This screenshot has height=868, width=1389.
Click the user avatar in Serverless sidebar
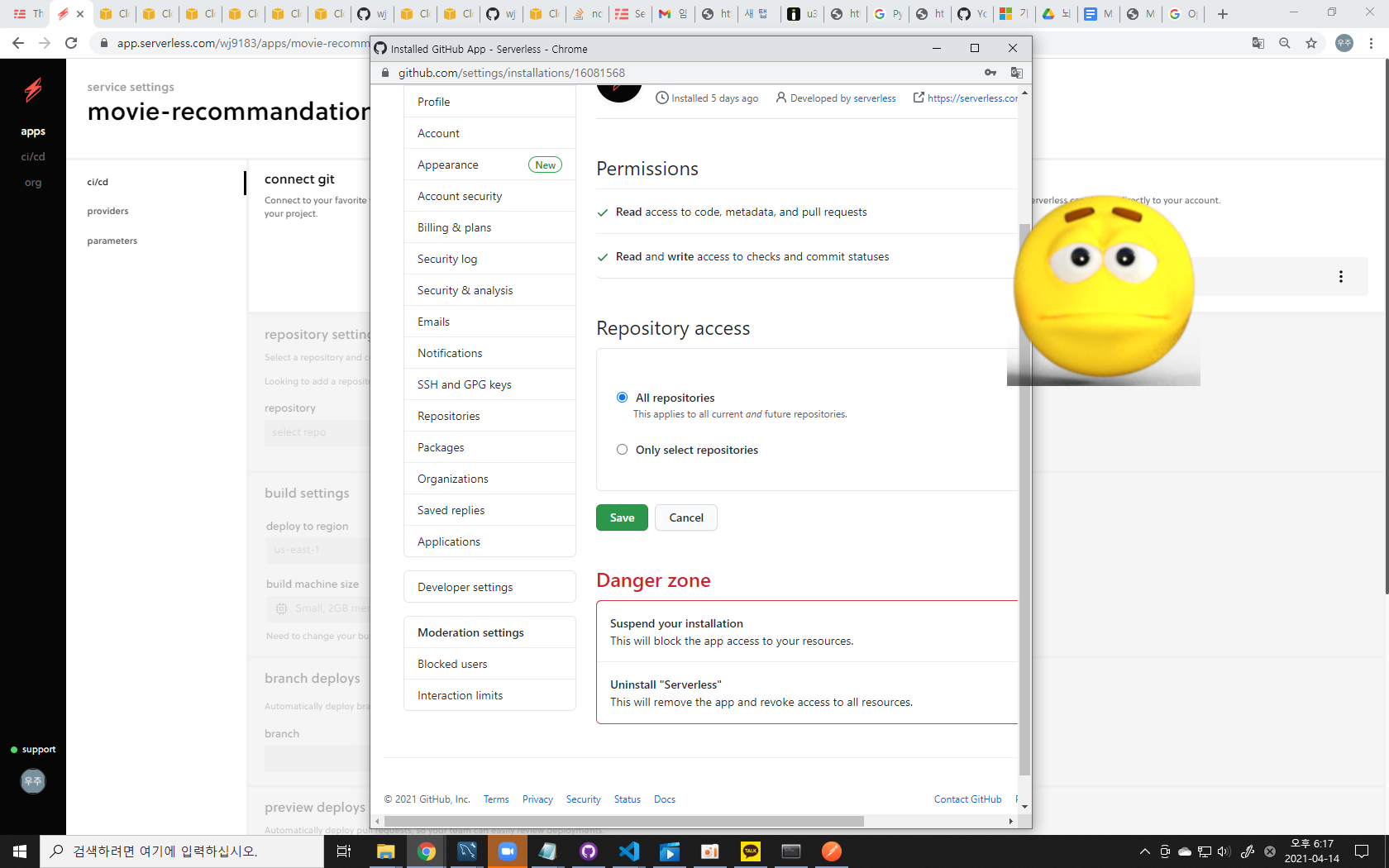coord(33,781)
